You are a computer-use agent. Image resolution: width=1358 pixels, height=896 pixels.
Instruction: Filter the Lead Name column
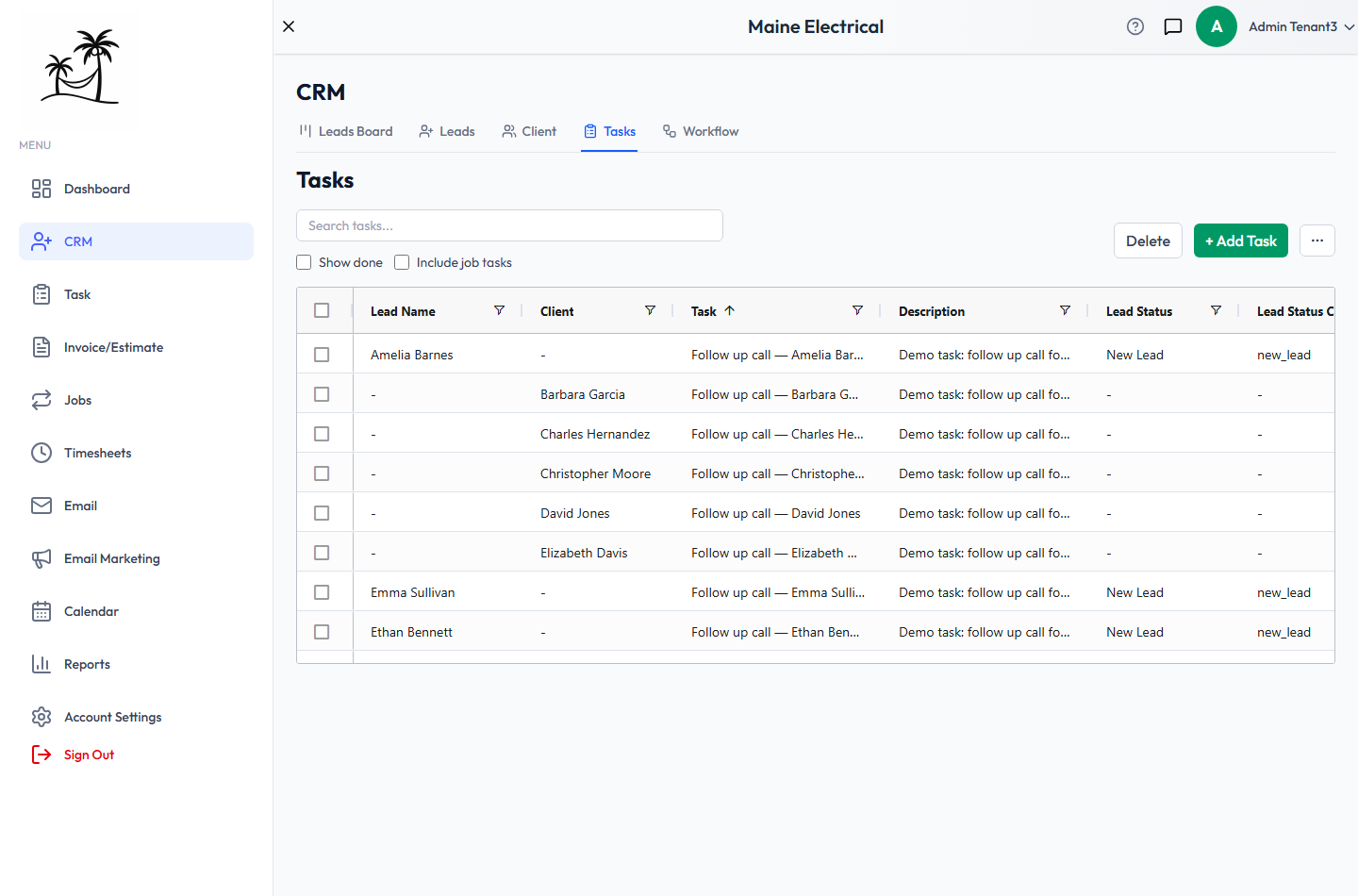click(x=499, y=310)
